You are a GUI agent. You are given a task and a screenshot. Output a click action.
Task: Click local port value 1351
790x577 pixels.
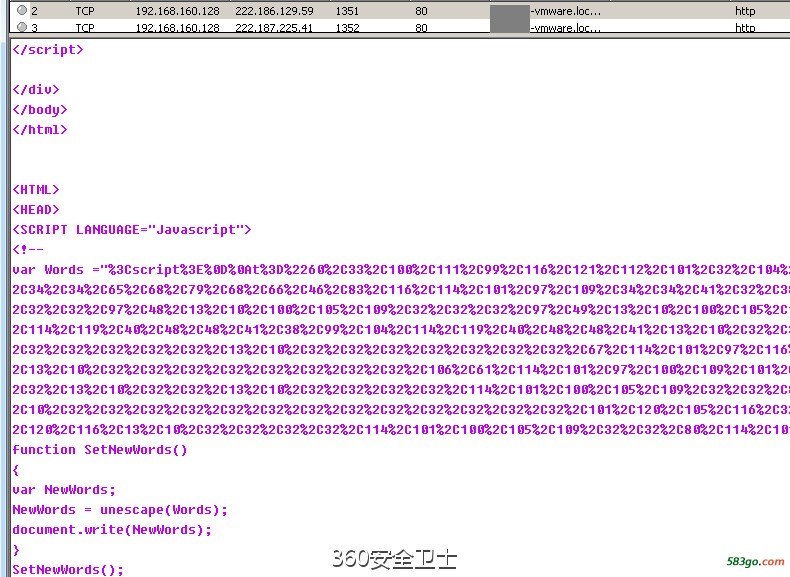347,11
